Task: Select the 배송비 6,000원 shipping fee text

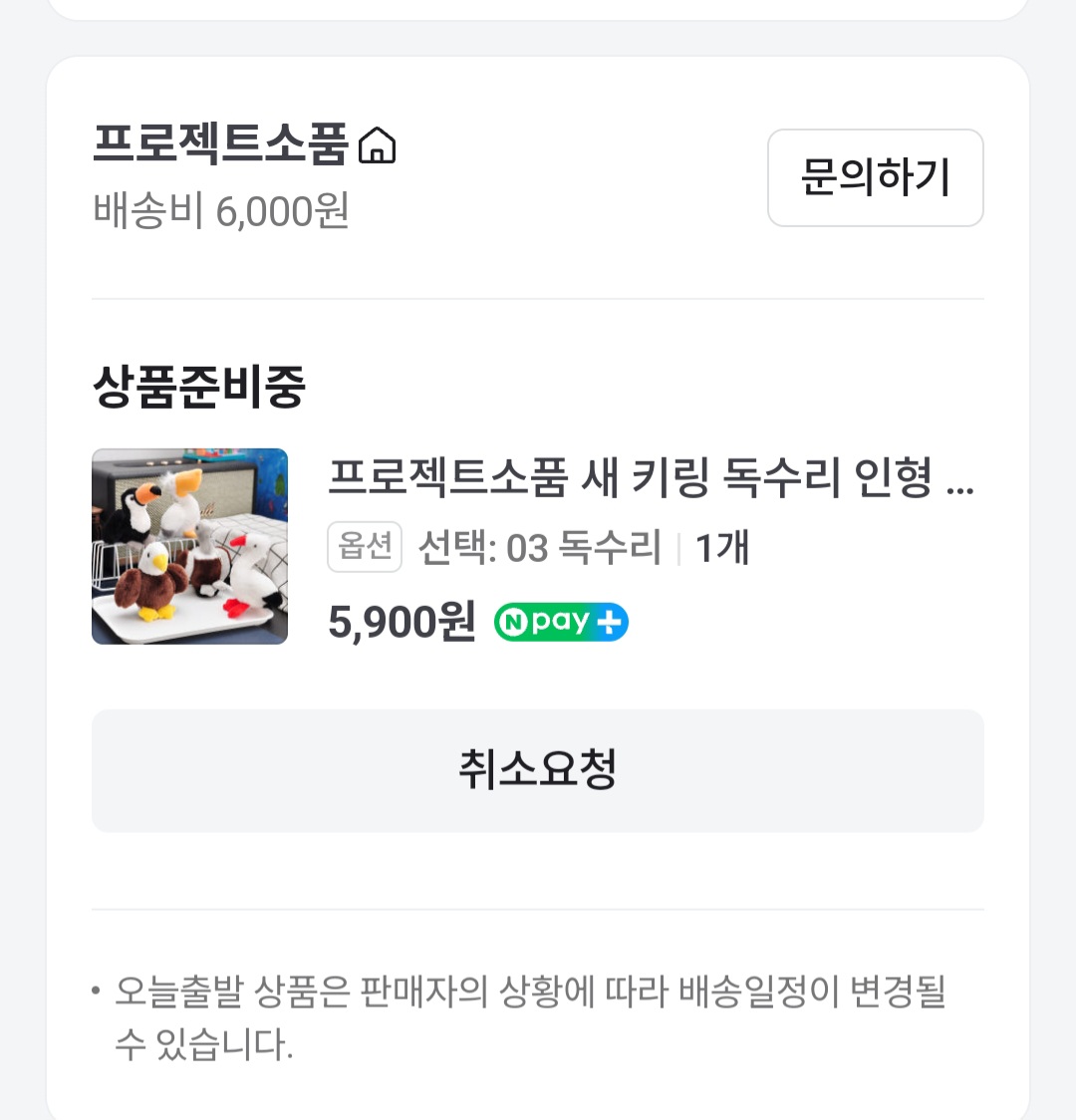Action: pos(220,210)
